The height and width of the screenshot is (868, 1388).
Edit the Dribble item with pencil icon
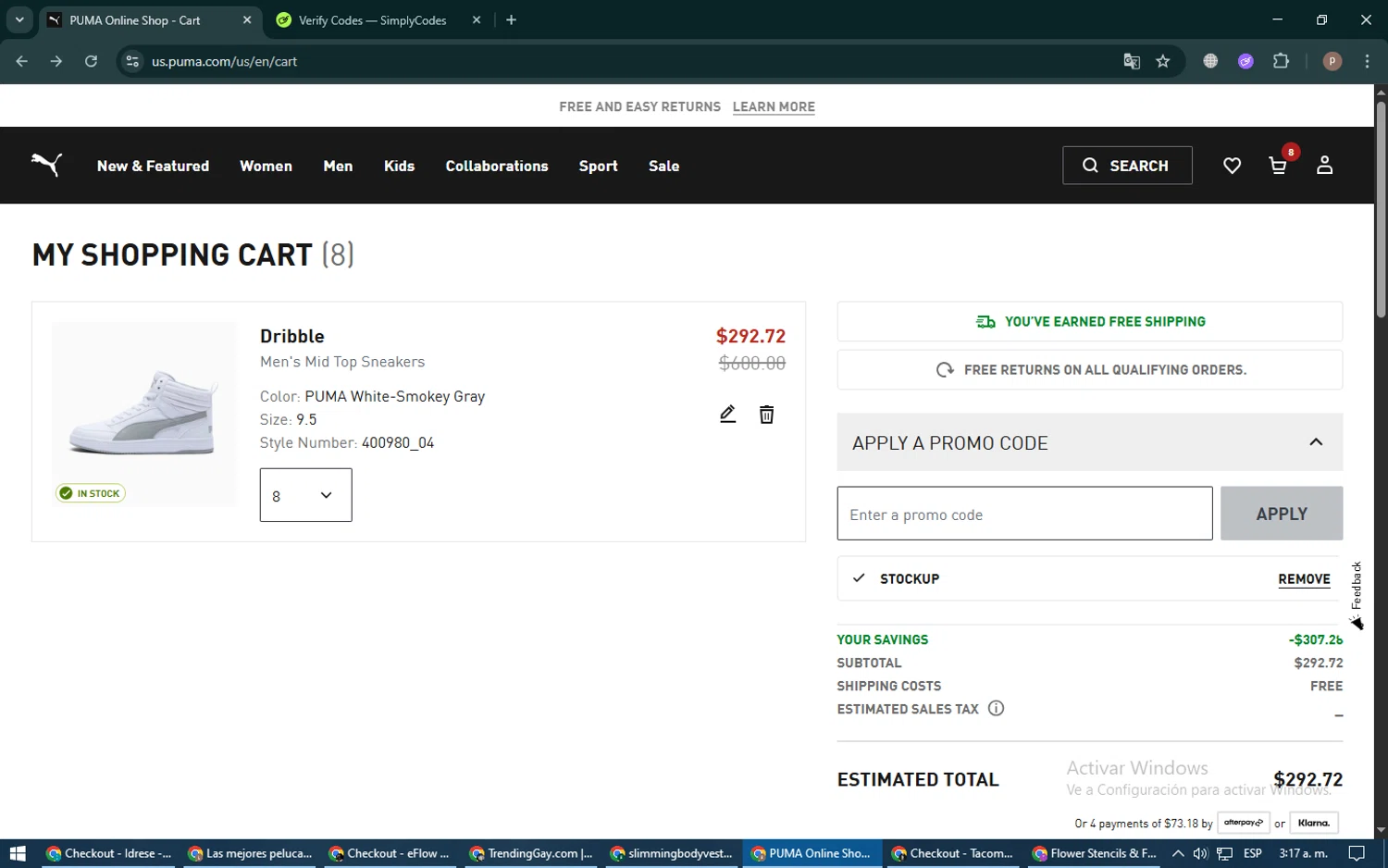tap(728, 414)
